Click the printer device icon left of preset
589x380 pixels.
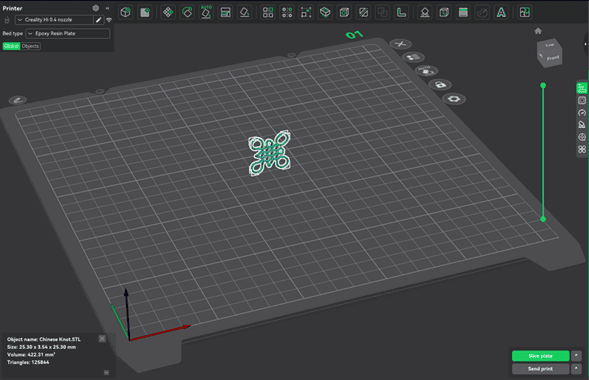coord(6,20)
